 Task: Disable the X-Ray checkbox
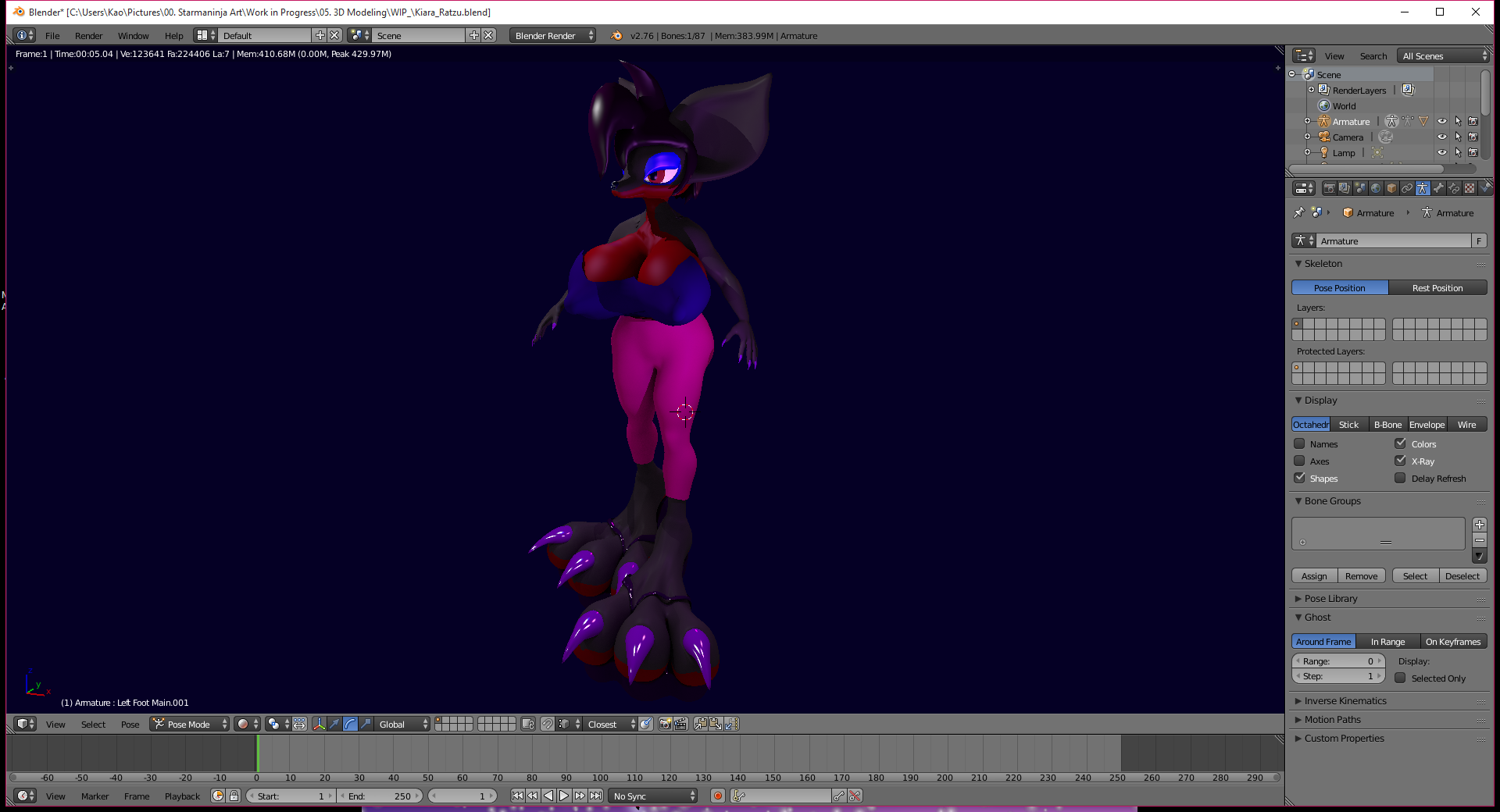point(1401,461)
